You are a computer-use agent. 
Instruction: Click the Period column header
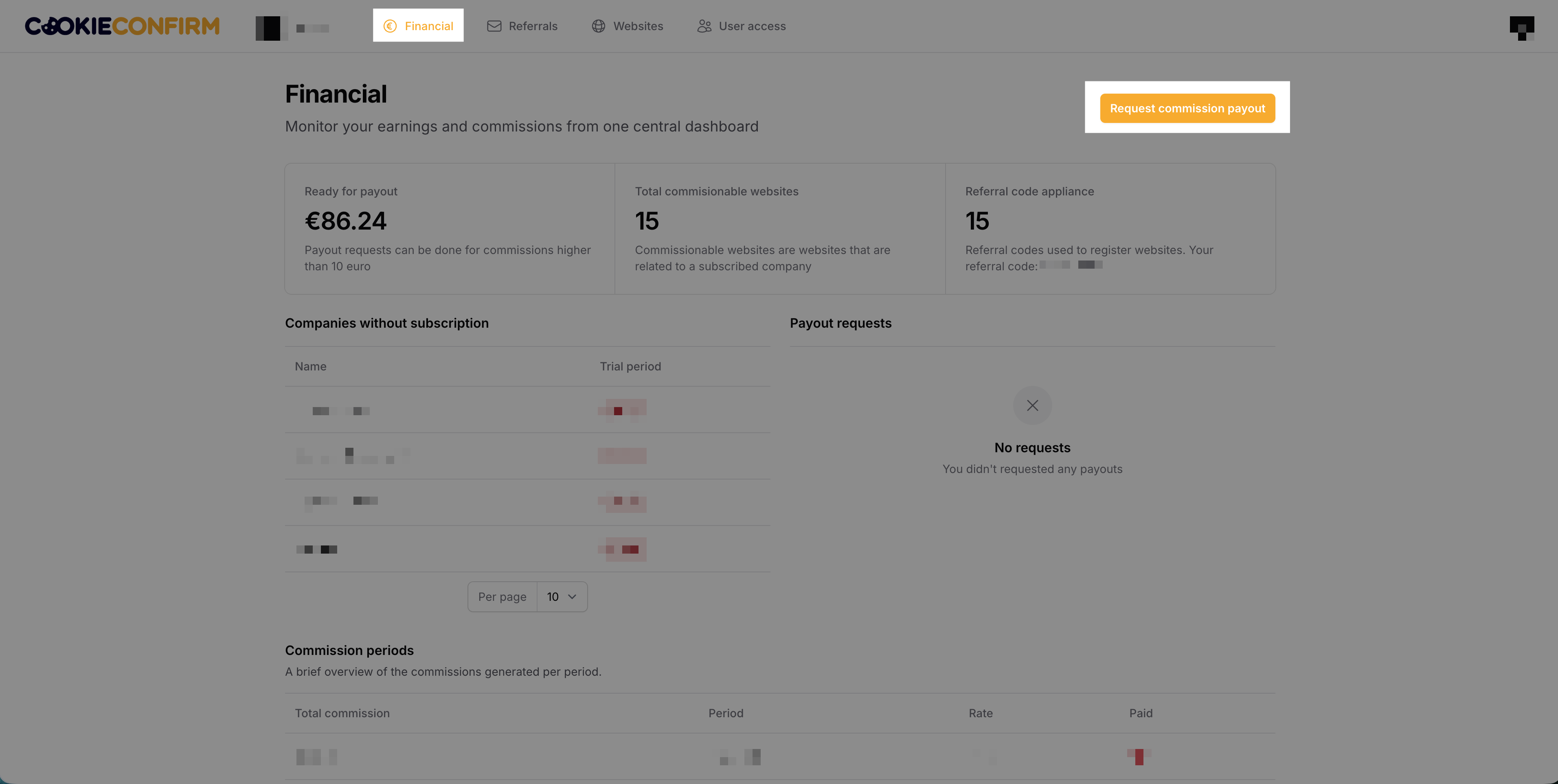(x=726, y=713)
